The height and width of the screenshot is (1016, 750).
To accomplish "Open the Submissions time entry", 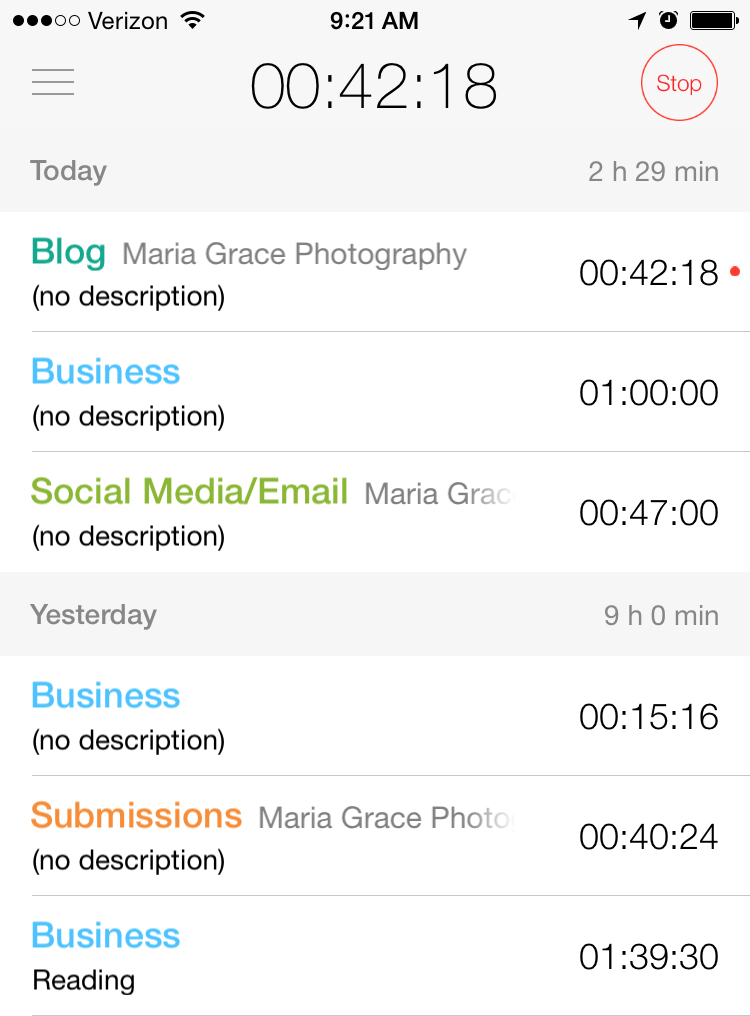I will coord(375,836).
